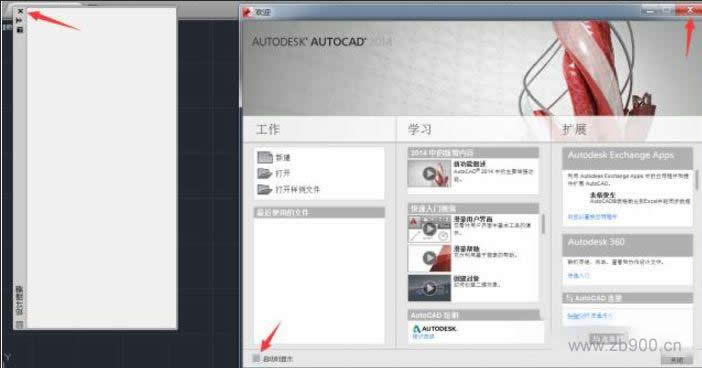Close the side palette with its X icon

tap(20, 11)
